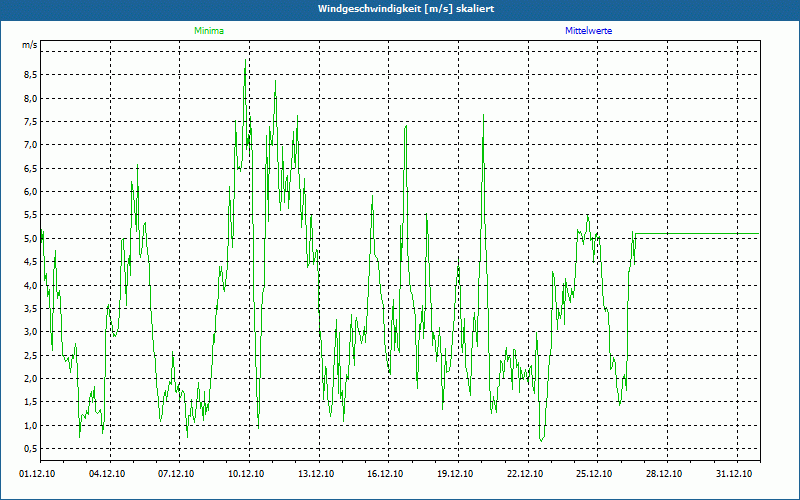Click the 10.12.10 date label
The width and height of the screenshot is (800, 500).
tap(246, 474)
